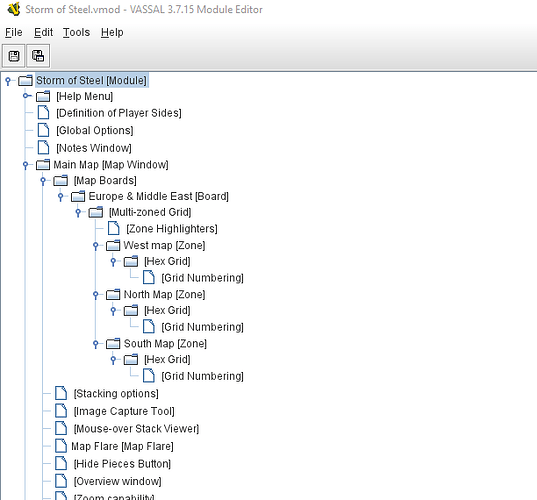
Task: Collapse the Main Map node
Action: pos(25,165)
